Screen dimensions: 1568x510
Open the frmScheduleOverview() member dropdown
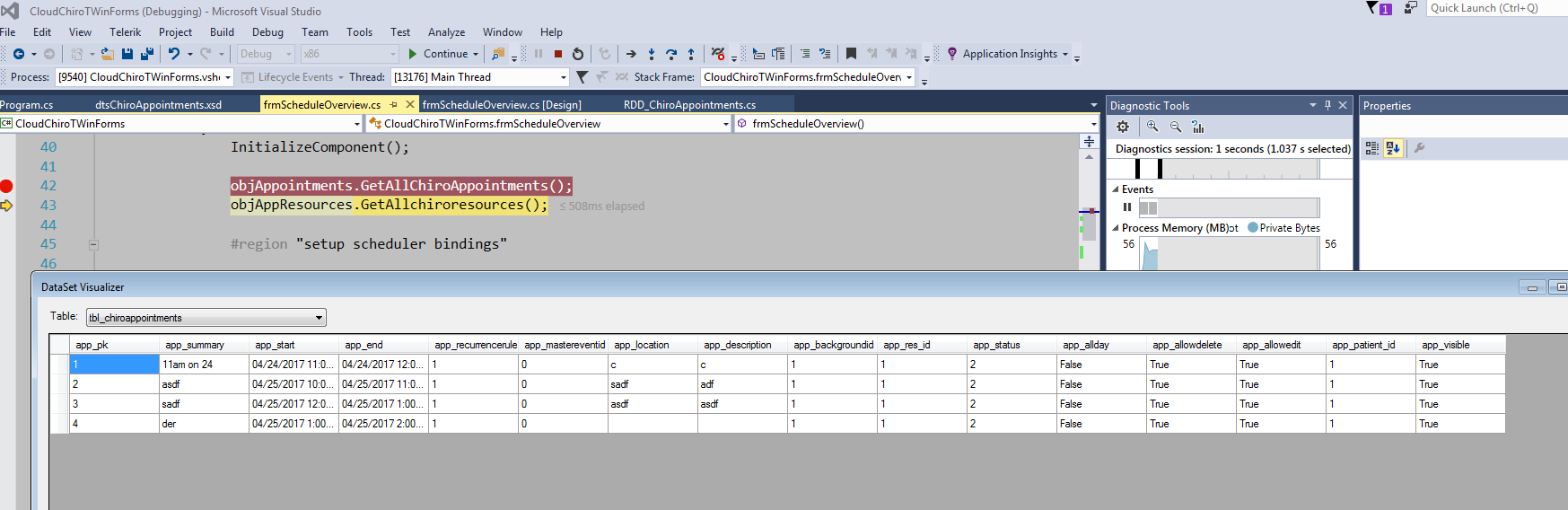coord(1093,124)
